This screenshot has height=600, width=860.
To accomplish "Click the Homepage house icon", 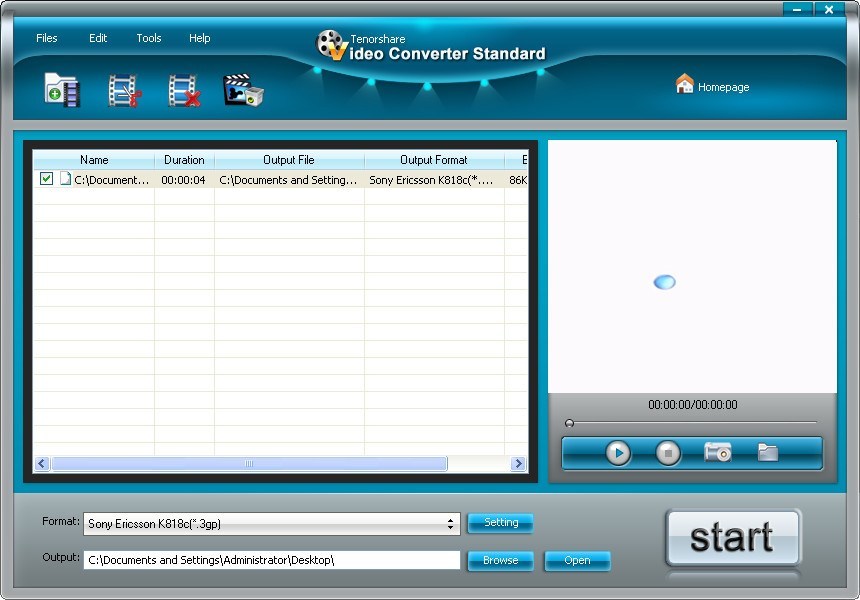I will [x=685, y=86].
